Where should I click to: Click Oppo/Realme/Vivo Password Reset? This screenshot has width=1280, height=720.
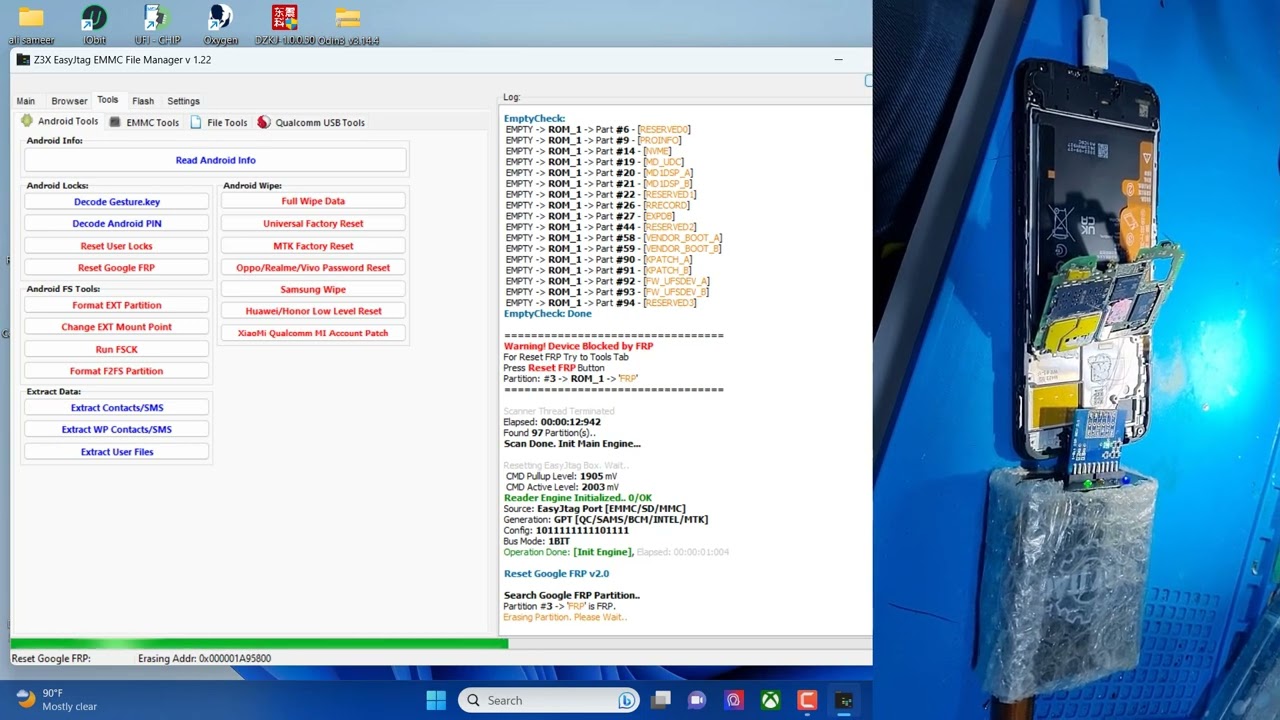pos(313,268)
